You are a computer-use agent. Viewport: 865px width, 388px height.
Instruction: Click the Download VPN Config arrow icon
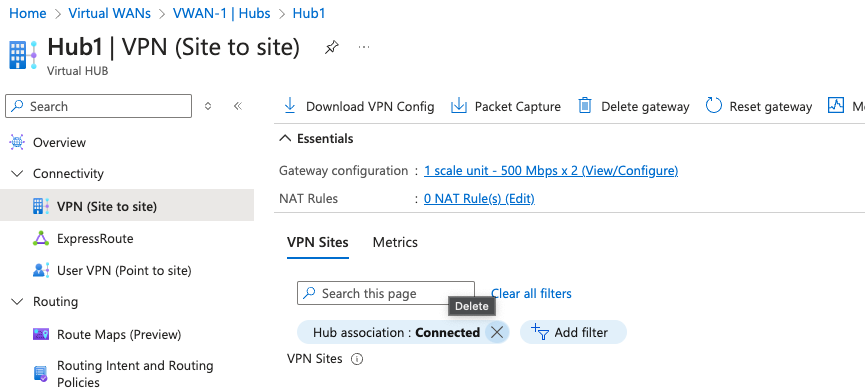(290, 106)
